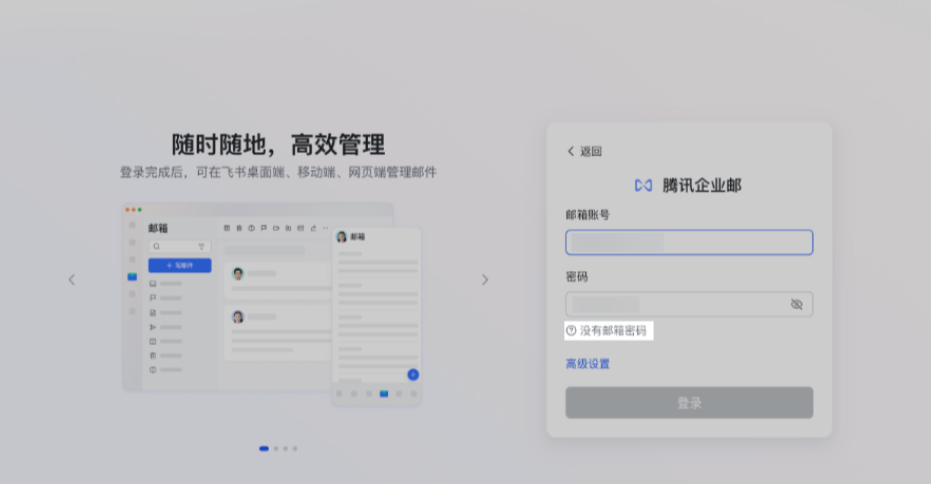Click round blue plus button in mobile preview
The image size is (931, 484).
pos(413,374)
